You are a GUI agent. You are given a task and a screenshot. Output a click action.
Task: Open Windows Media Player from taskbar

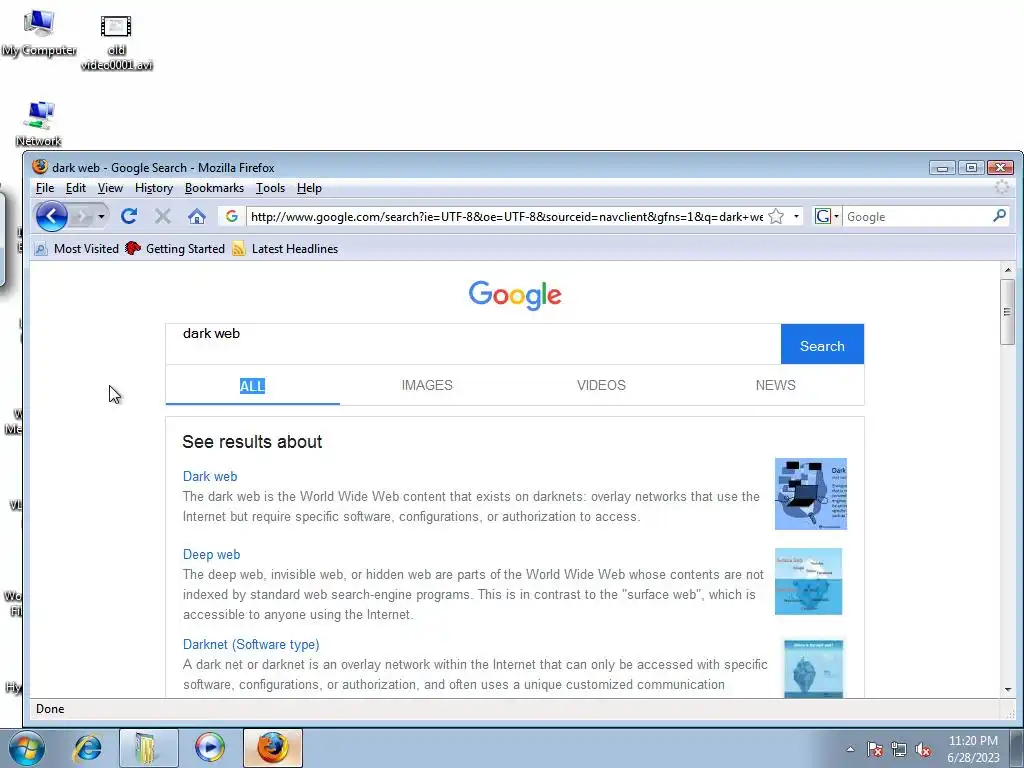[x=210, y=748]
